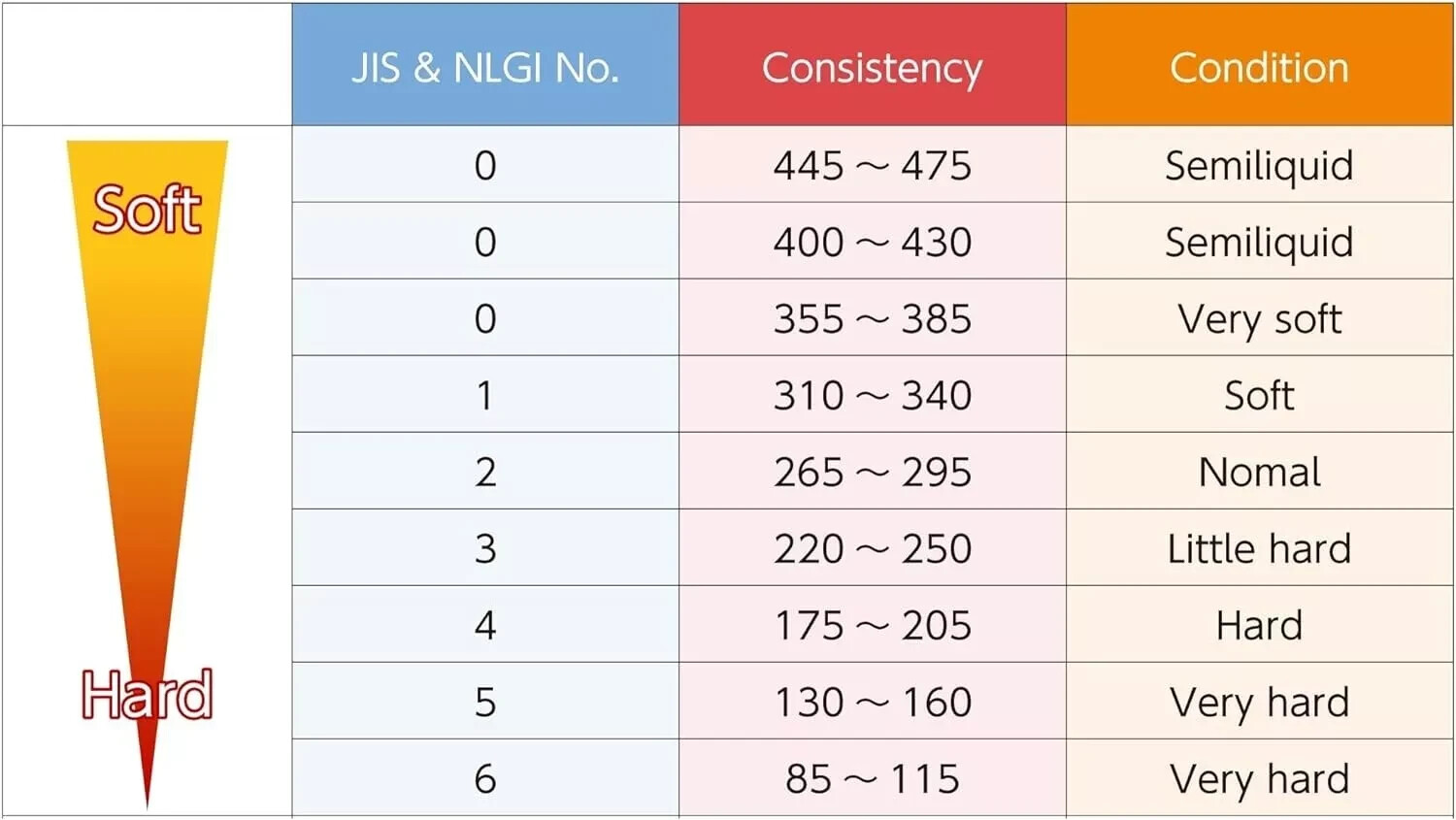Click the Hard label on the gradient arrow

click(x=147, y=695)
